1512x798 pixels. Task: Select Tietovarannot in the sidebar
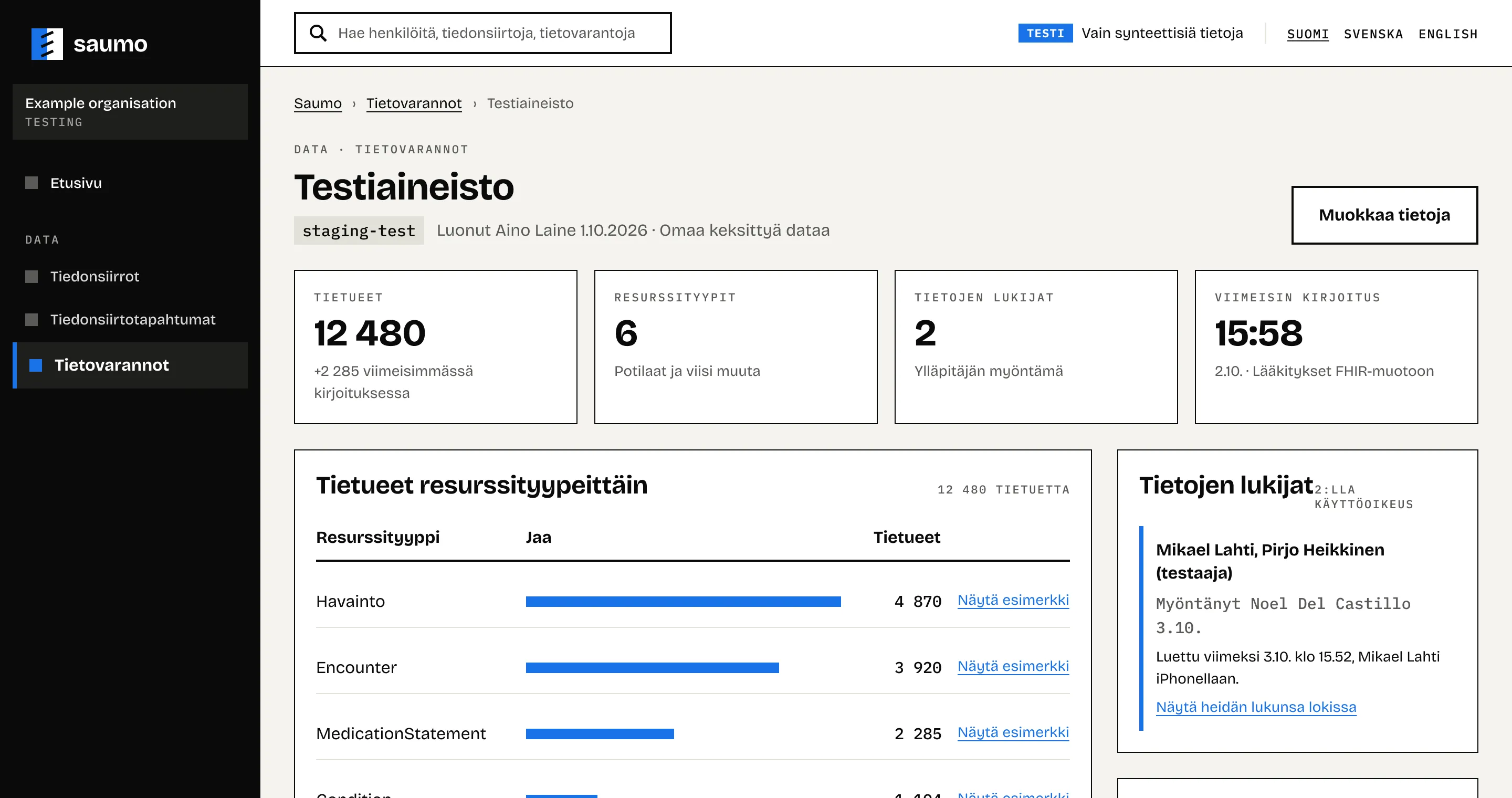(130, 365)
